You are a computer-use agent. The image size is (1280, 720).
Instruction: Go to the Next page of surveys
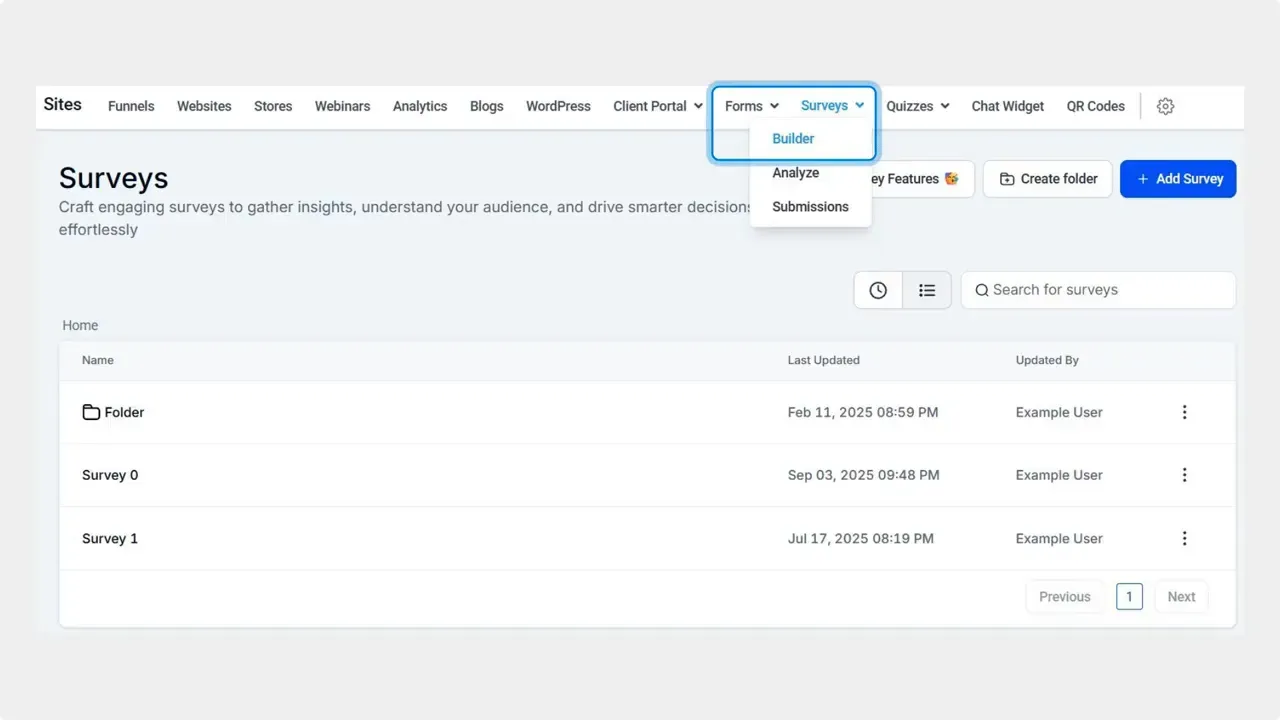[x=1180, y=596]
